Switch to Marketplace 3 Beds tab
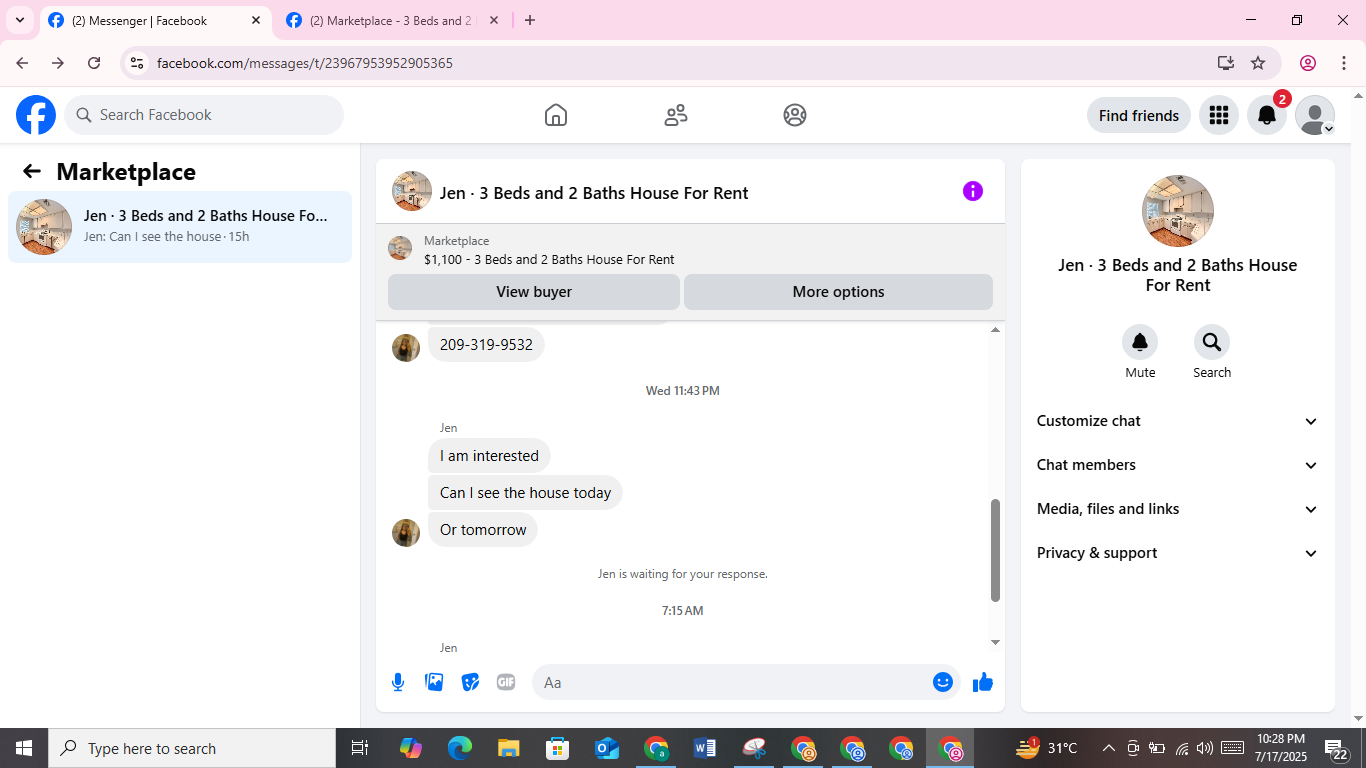Image resolution: width=1366 pixels, height=768 pixels. point(393,20)
